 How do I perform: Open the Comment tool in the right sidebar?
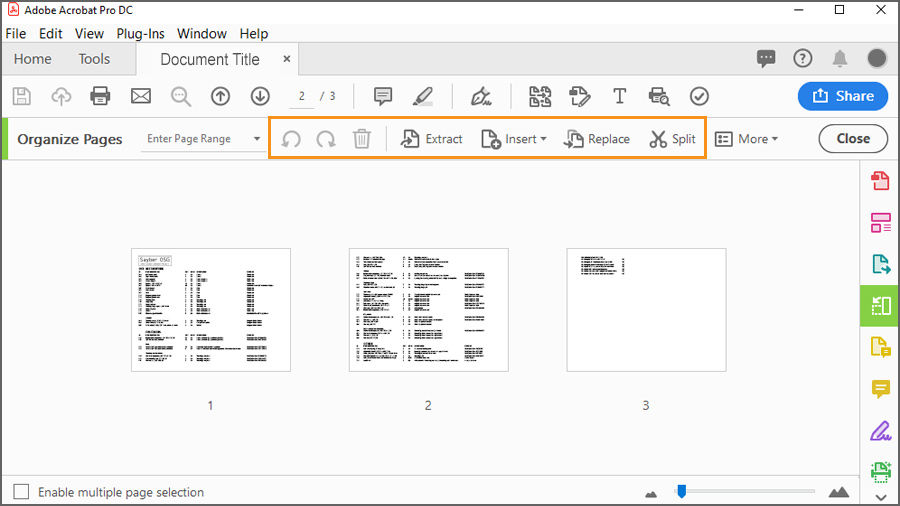point(880,389)
